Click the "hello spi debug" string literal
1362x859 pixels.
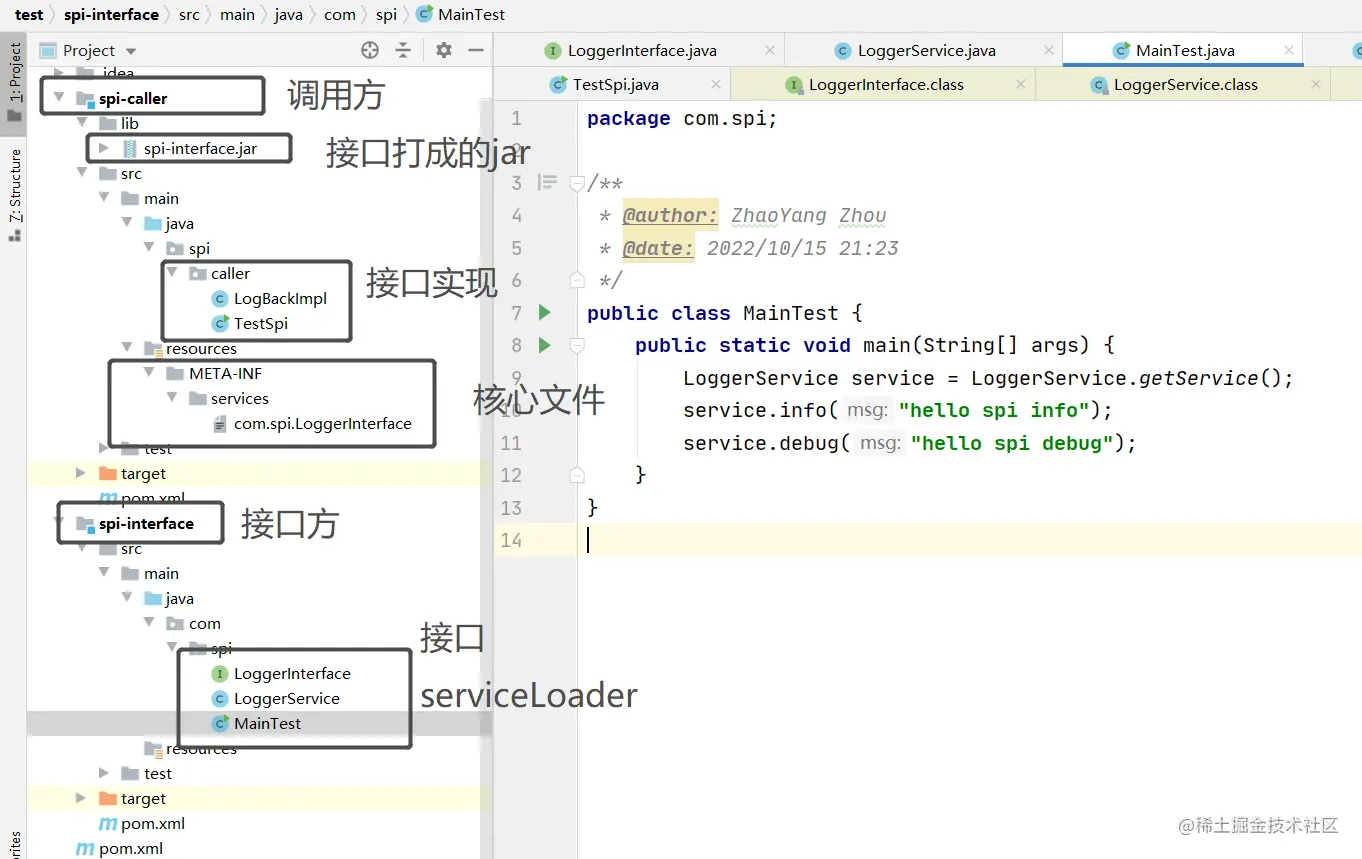click(x=1012, y=443)
